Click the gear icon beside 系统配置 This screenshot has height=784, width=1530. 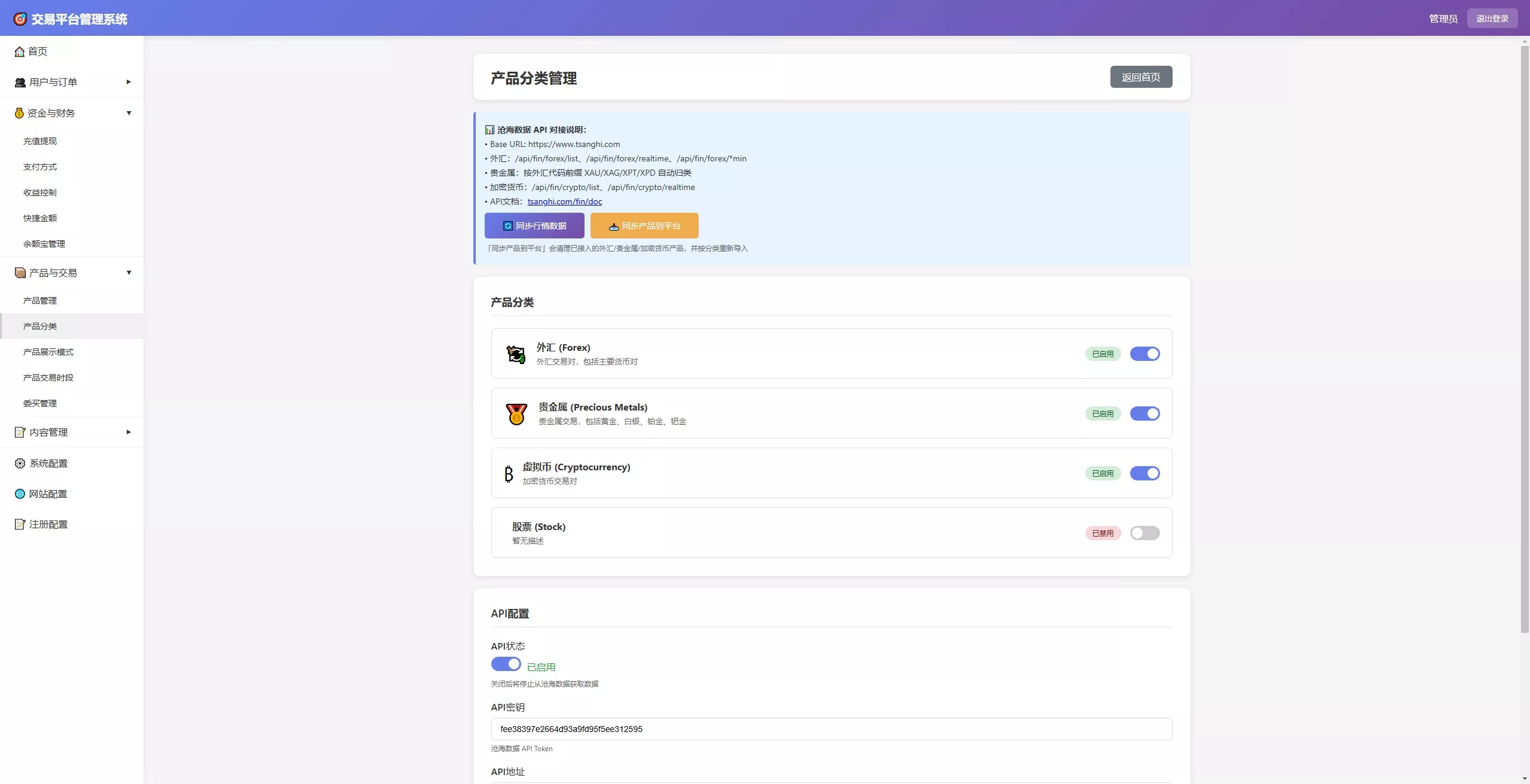click(x=20, y=463)
